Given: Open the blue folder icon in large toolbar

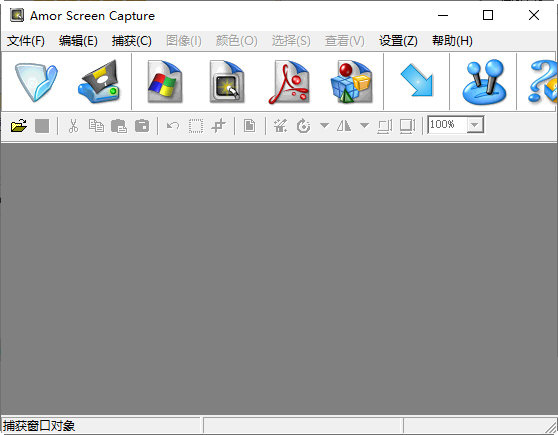Looking at the screenshot, I should click(x=36, y=82).
